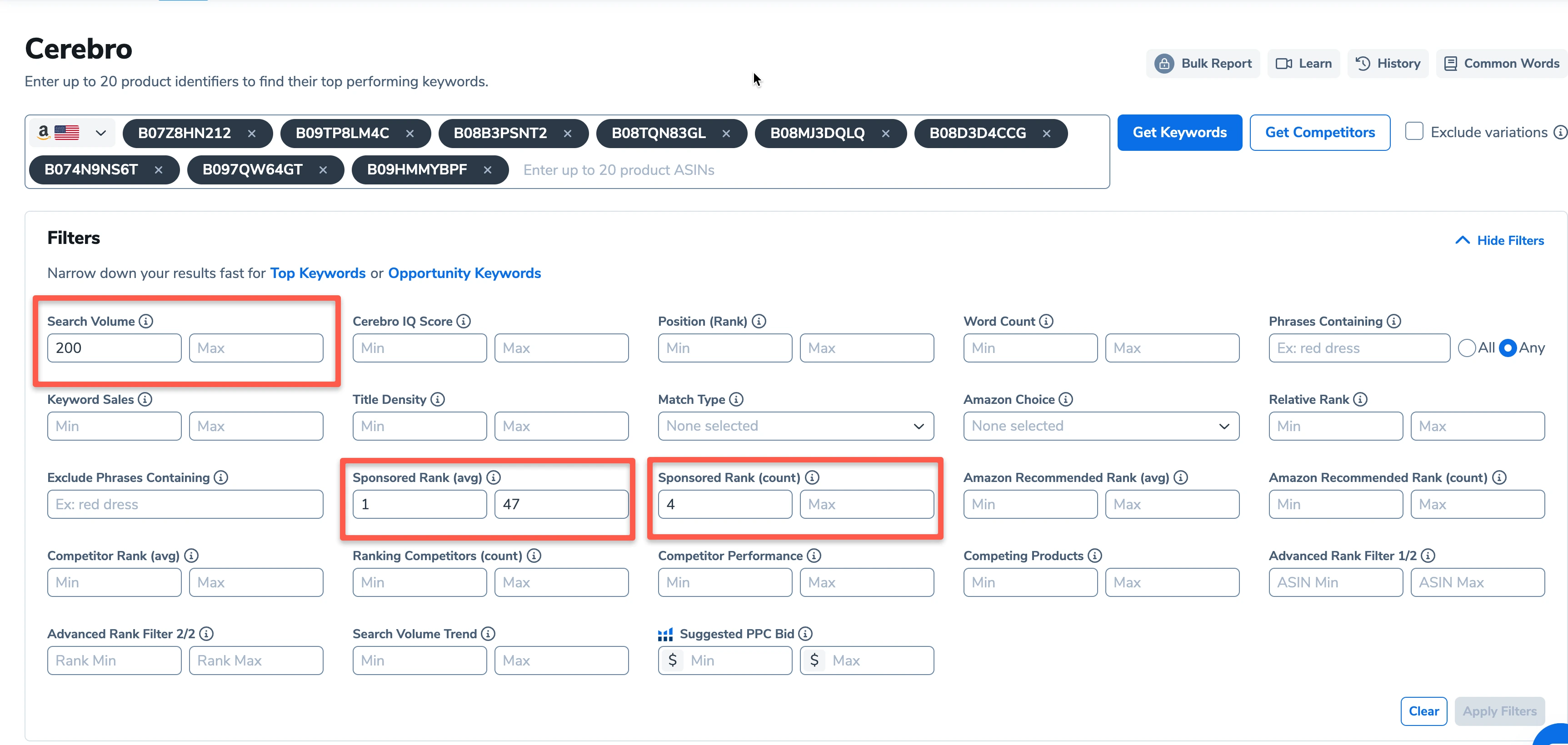1568x745 pixels.
Task: Click the Search Volume info icon
Action: pos(146,321)
